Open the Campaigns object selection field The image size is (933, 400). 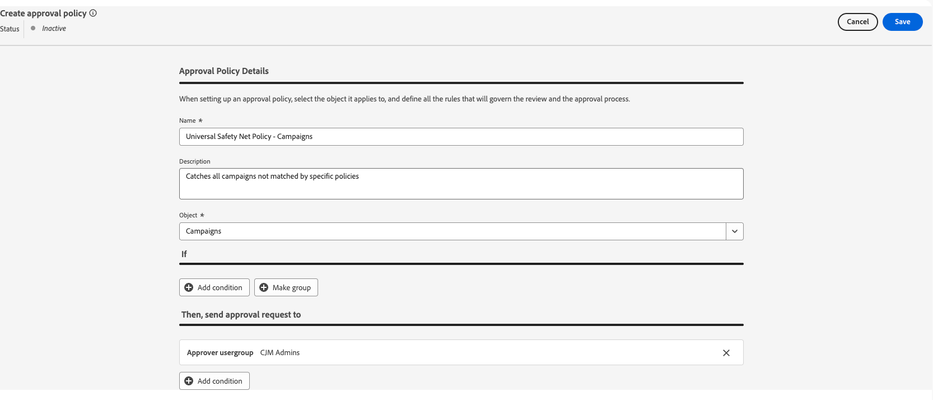(453, 232)
